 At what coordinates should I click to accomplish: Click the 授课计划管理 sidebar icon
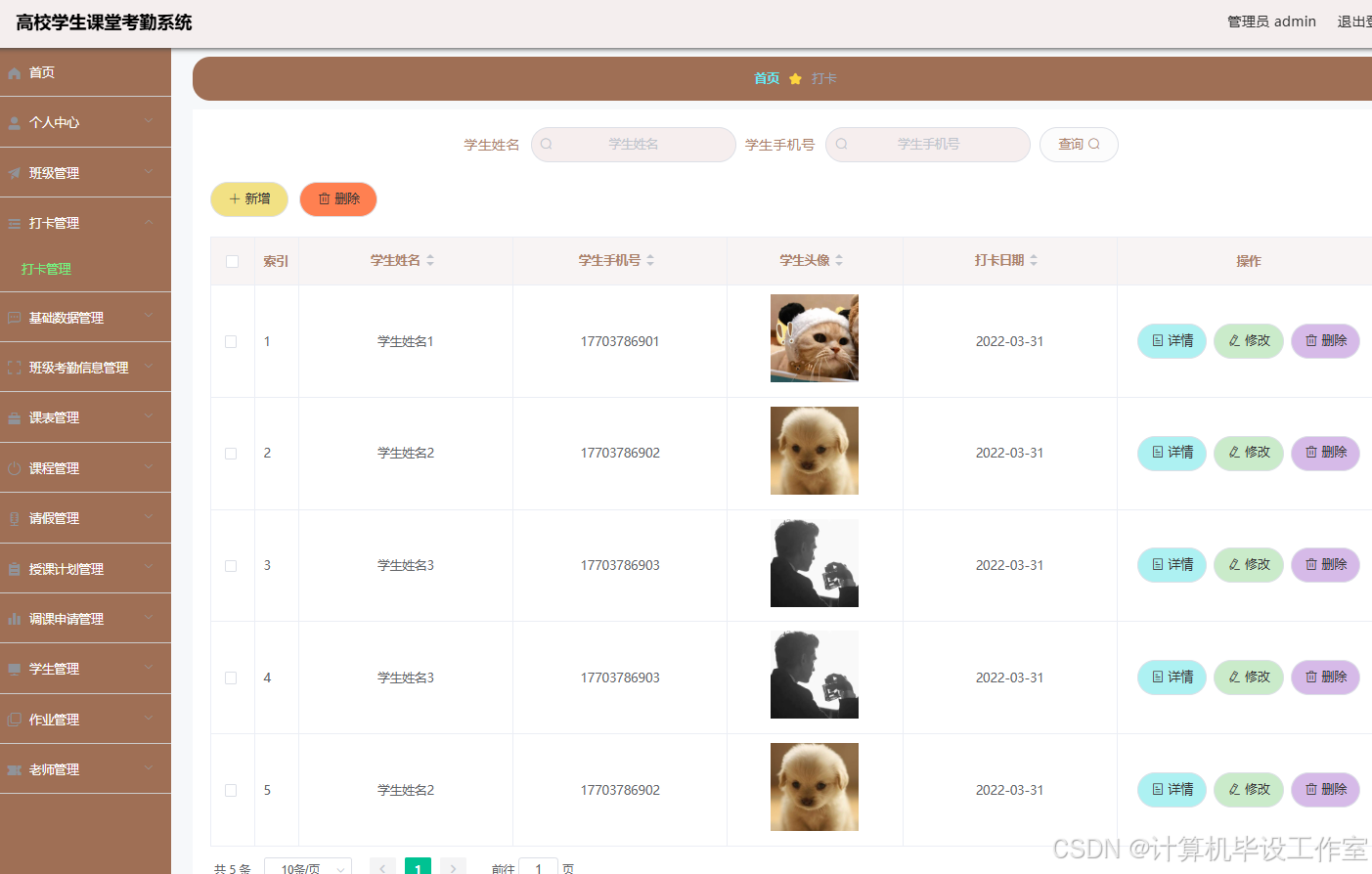click(x=15, y=569)
